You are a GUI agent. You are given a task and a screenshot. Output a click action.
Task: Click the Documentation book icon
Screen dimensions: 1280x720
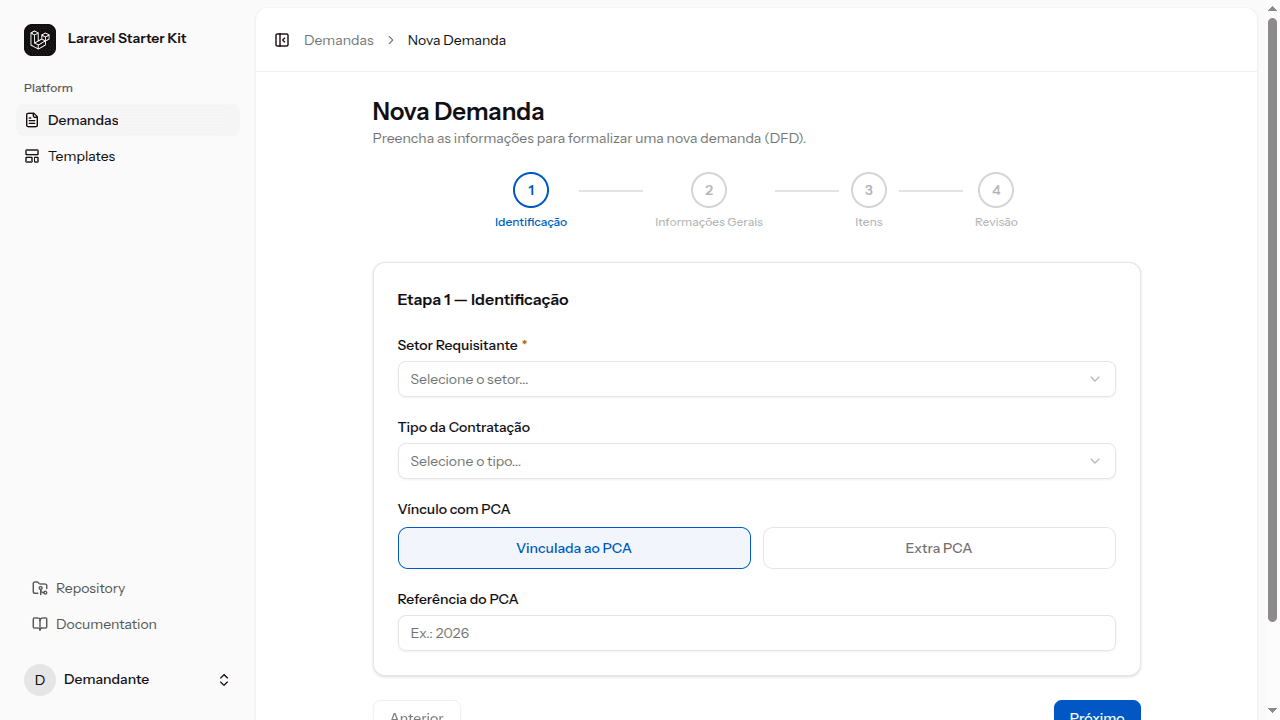40,624
